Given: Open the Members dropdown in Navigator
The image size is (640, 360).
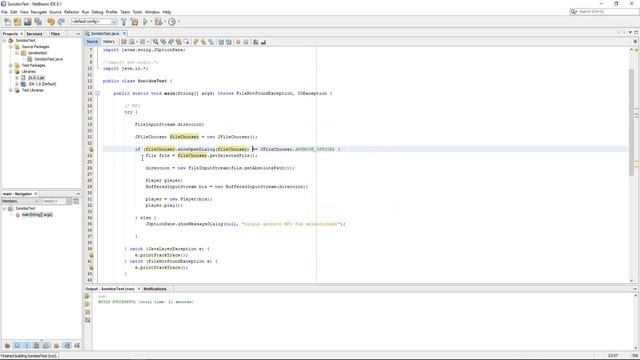Looking at the screenshot, I should coord(20,201).
